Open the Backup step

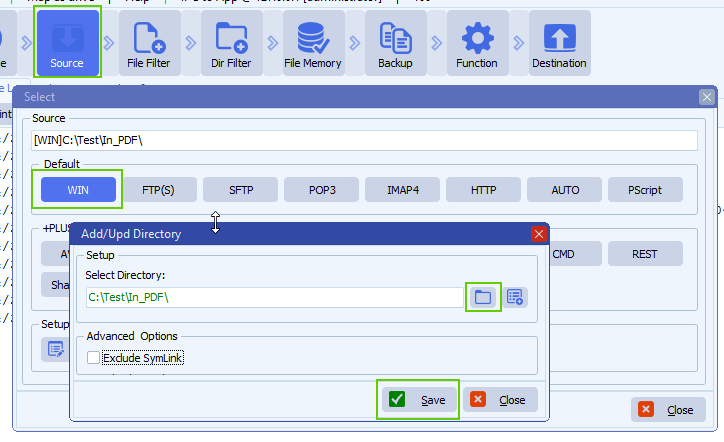click(x=395, y=43)
